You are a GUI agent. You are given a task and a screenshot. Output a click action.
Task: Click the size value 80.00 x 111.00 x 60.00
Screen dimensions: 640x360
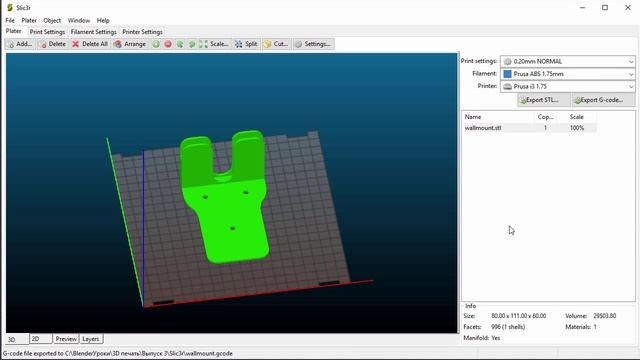click(518, 316)
